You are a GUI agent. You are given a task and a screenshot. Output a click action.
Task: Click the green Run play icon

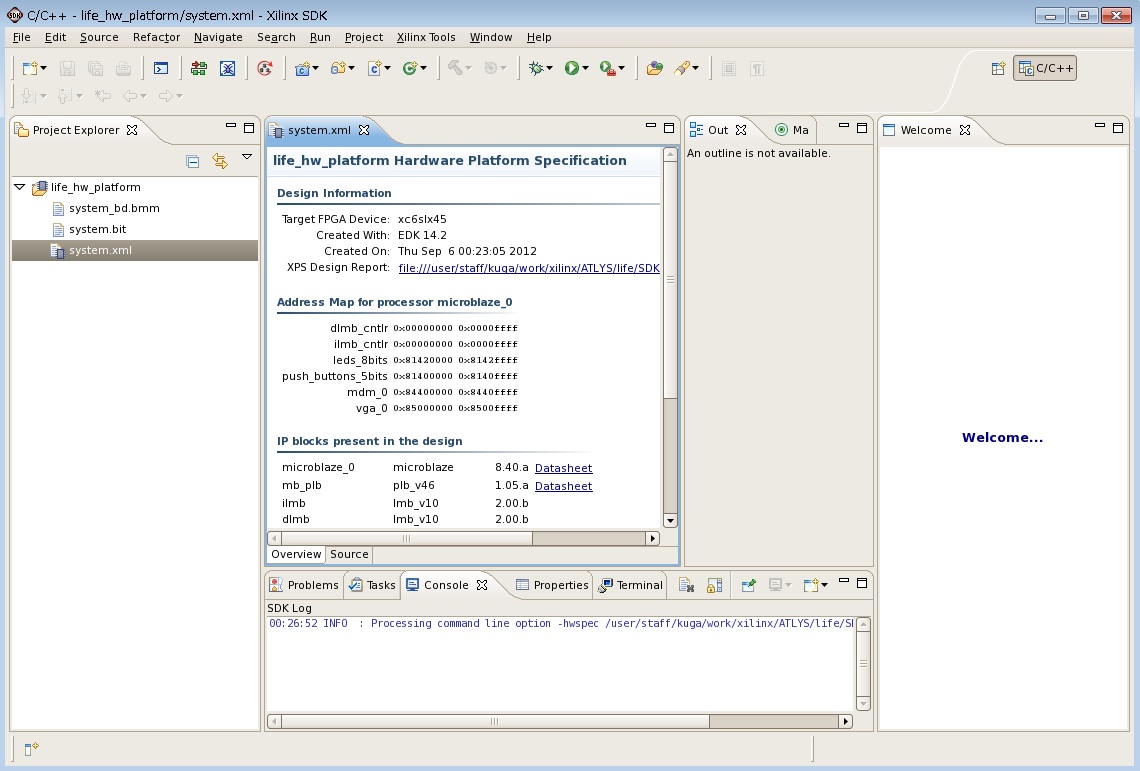tap(572, 68)
